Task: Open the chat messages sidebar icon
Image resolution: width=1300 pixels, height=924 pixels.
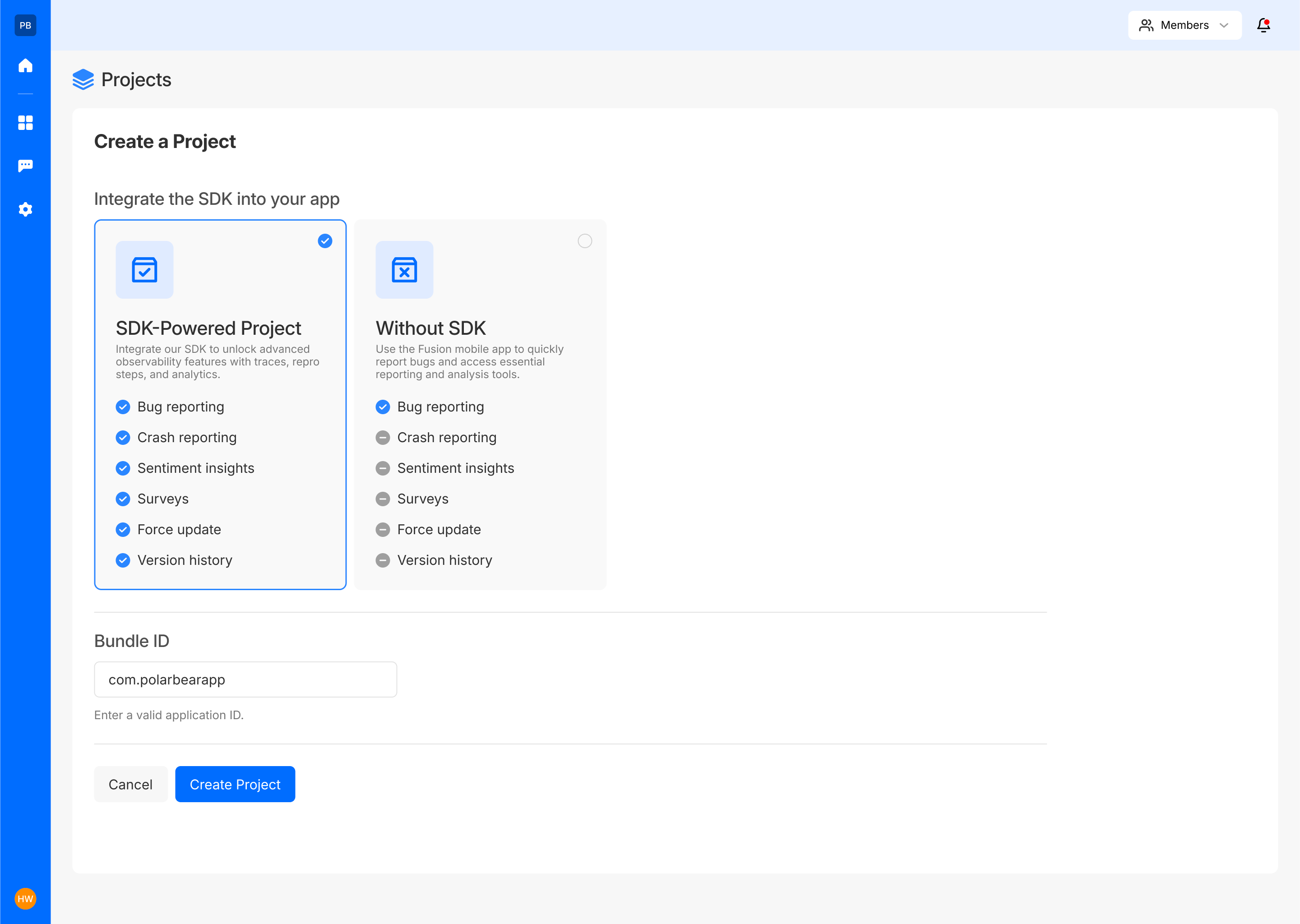Action: pyautogui.click(x=25, y=166)
